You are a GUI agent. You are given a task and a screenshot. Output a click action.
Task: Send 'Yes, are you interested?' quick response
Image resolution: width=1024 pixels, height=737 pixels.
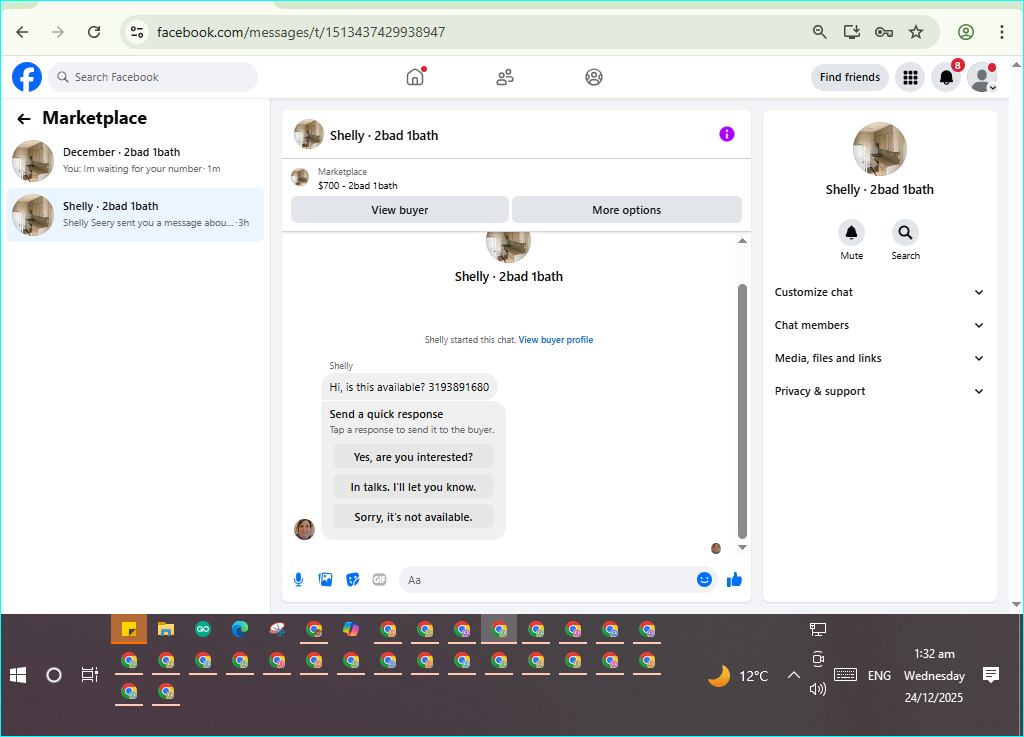tap(413, 457)
